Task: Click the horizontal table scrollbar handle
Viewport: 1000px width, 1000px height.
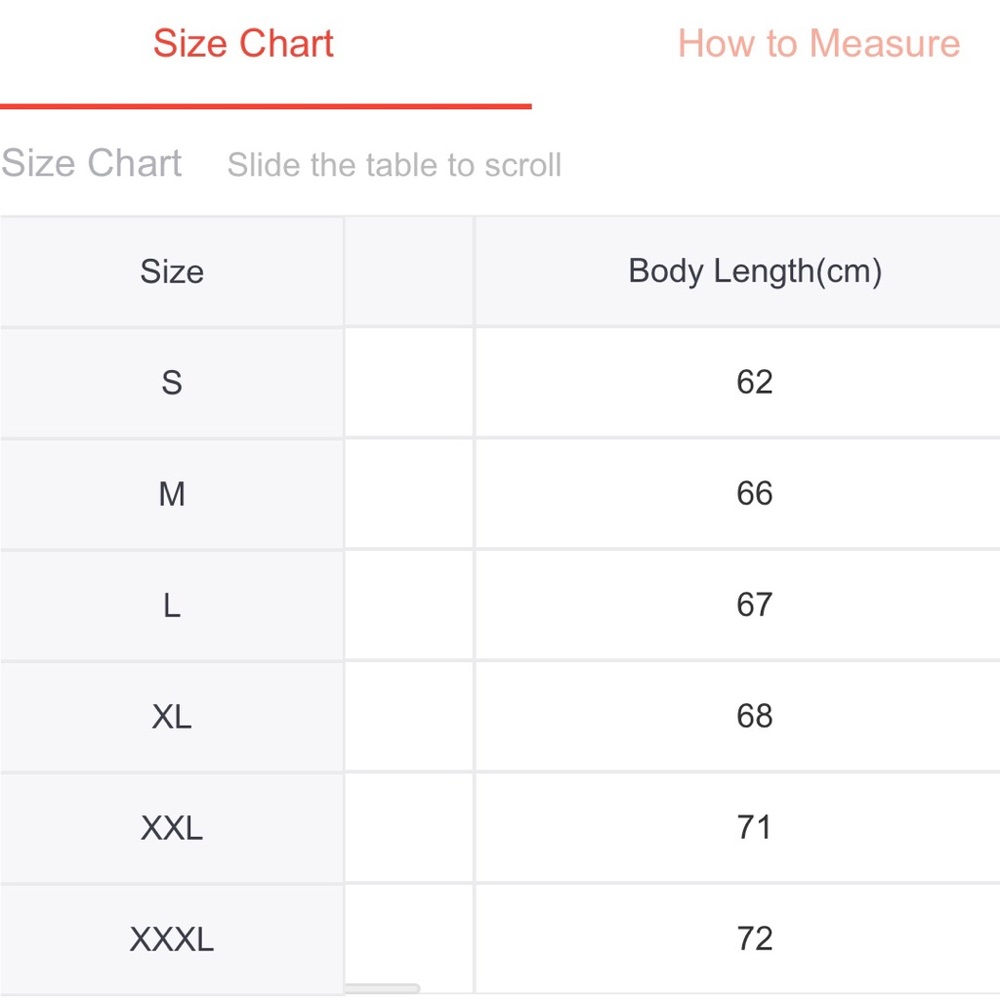Action: point(382,989)
